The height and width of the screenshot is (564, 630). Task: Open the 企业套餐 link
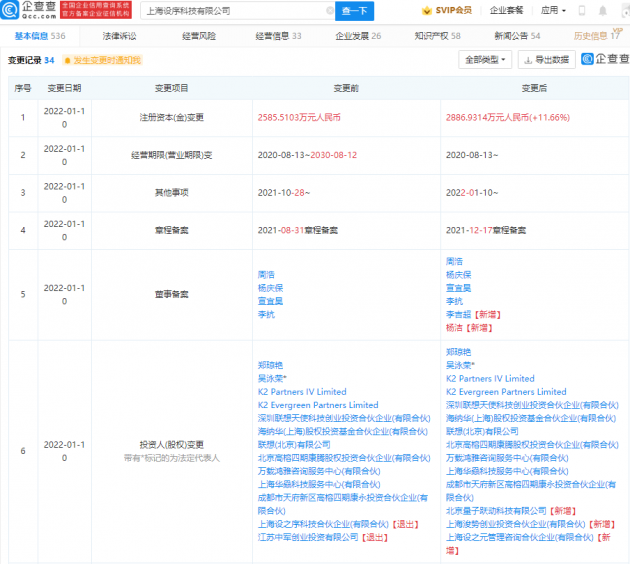506,10
